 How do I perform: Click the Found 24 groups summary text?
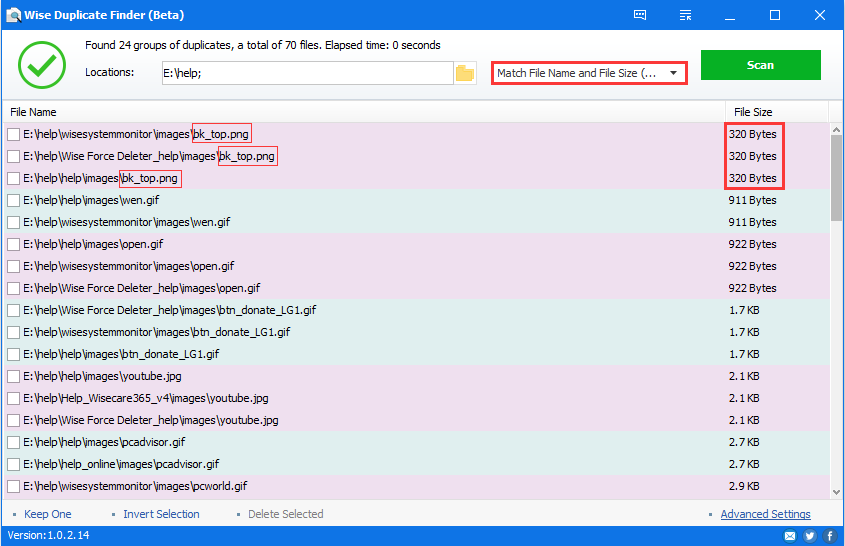[x=262, y=45]
